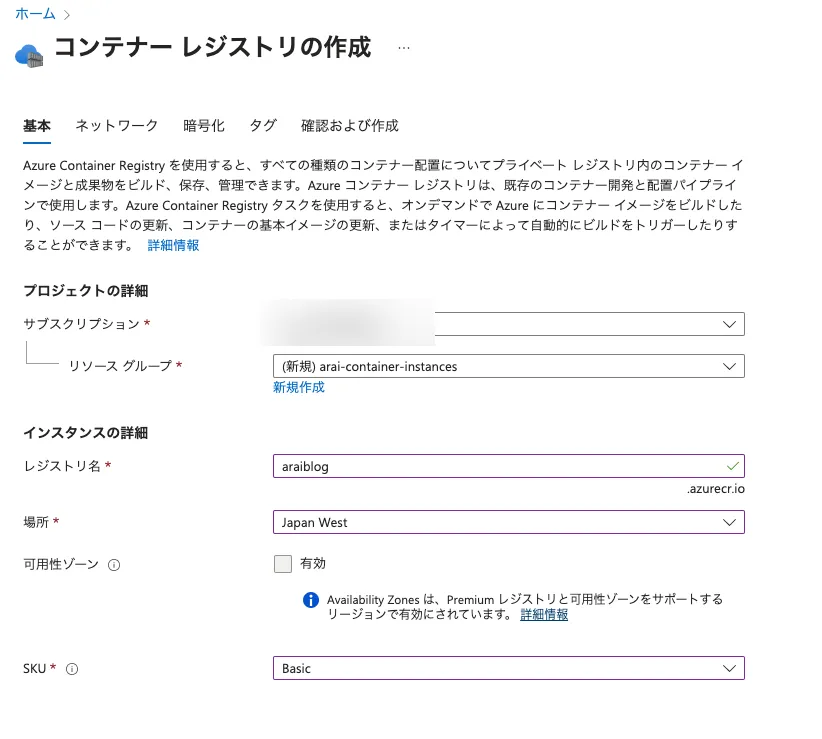Enable the 可用性ゾーン 有効 checkbox
Screen dimensions: 822x739
pyautogui.click(x=283, y=564)
